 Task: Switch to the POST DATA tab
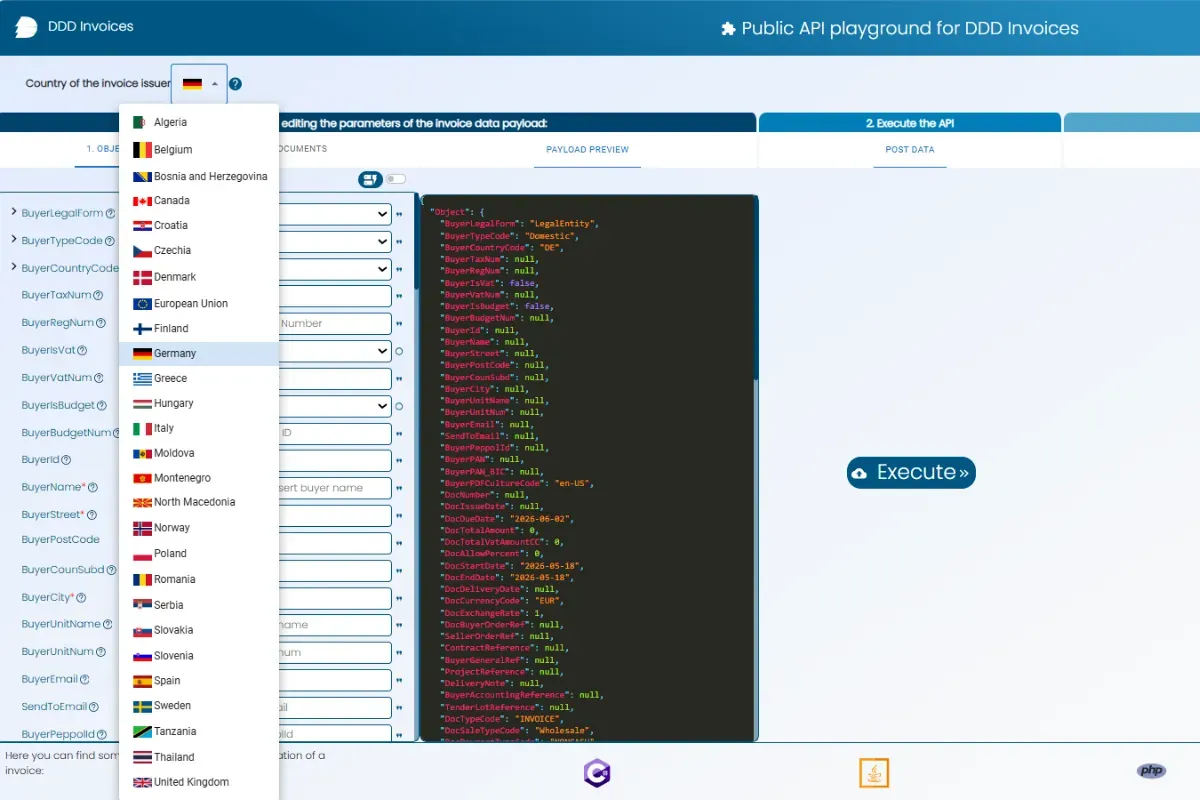(910, 150)
